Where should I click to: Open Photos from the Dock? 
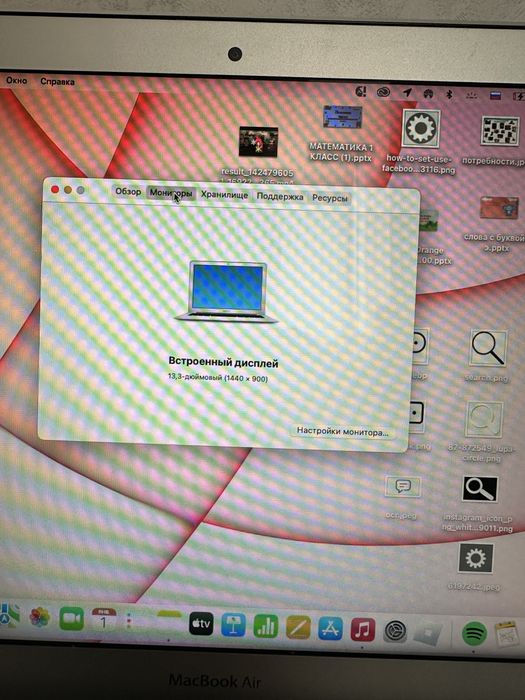tap(40, 617)
